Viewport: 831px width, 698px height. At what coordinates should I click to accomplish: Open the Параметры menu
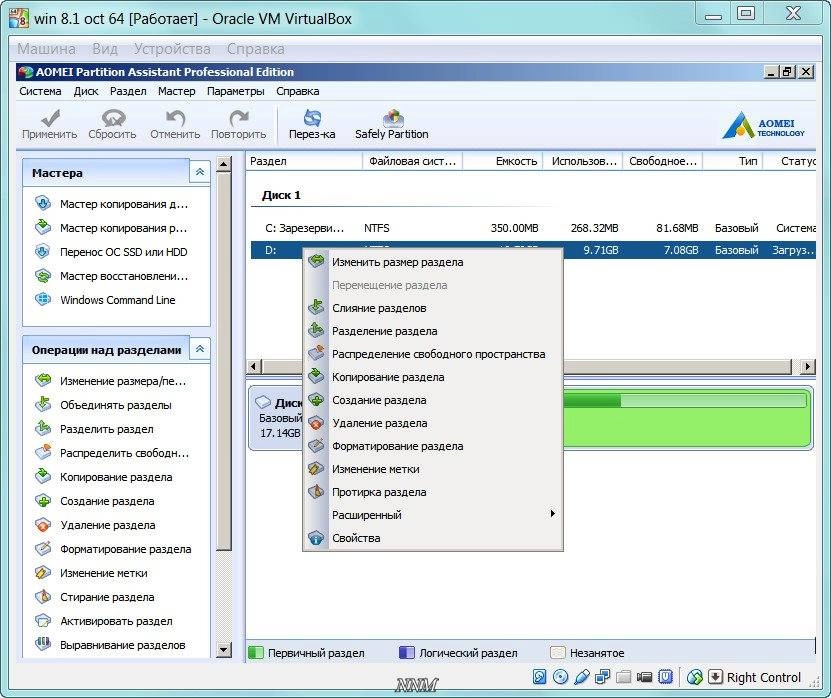click(x=236, y=91)
